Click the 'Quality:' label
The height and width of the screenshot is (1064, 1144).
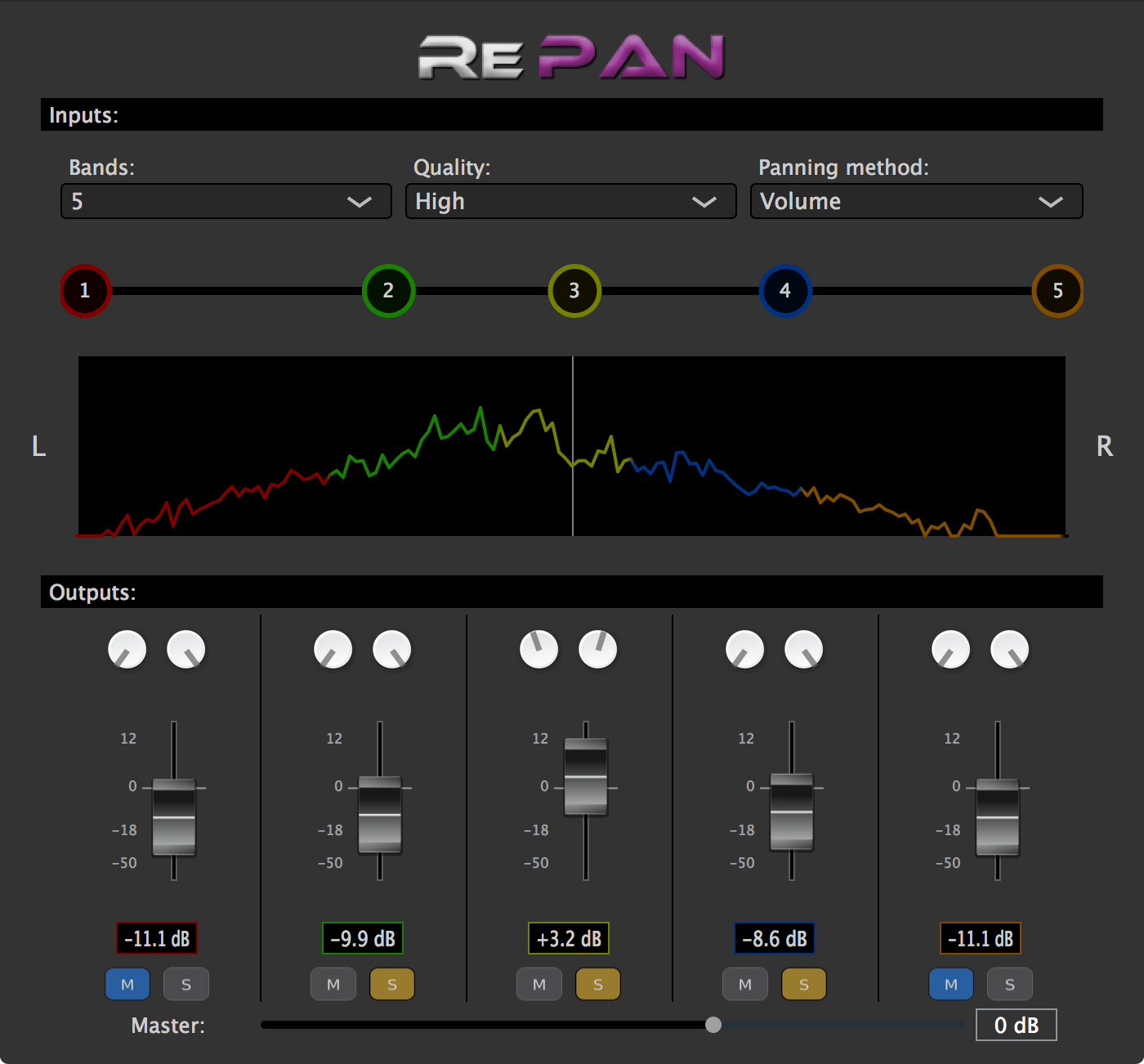click(x=452, y=168)
